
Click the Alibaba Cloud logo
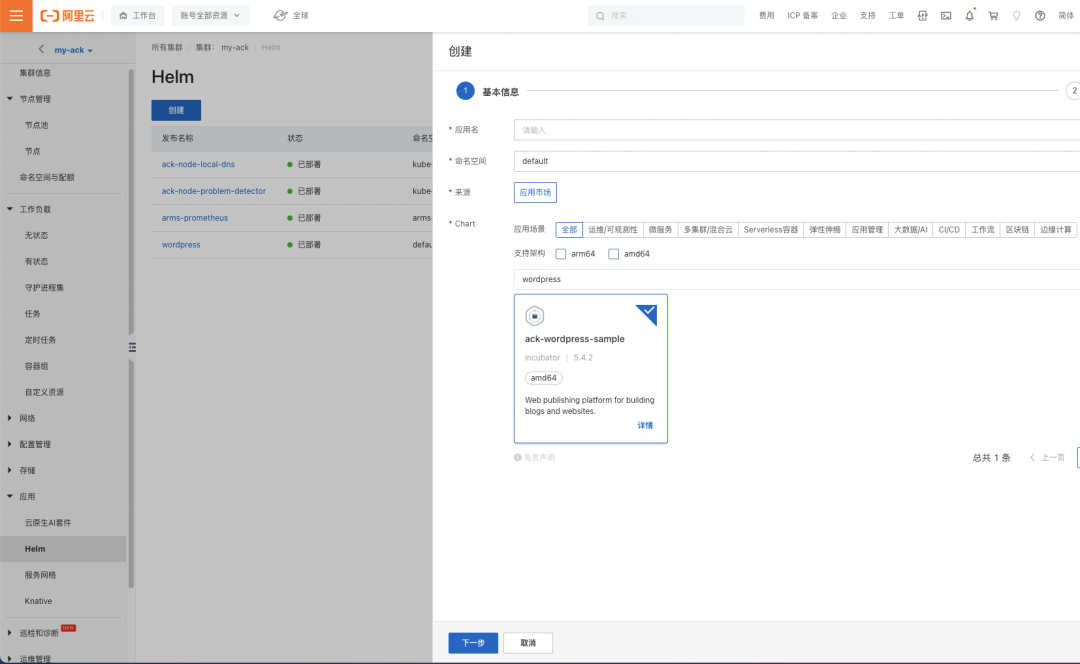(x=68, y=15)
